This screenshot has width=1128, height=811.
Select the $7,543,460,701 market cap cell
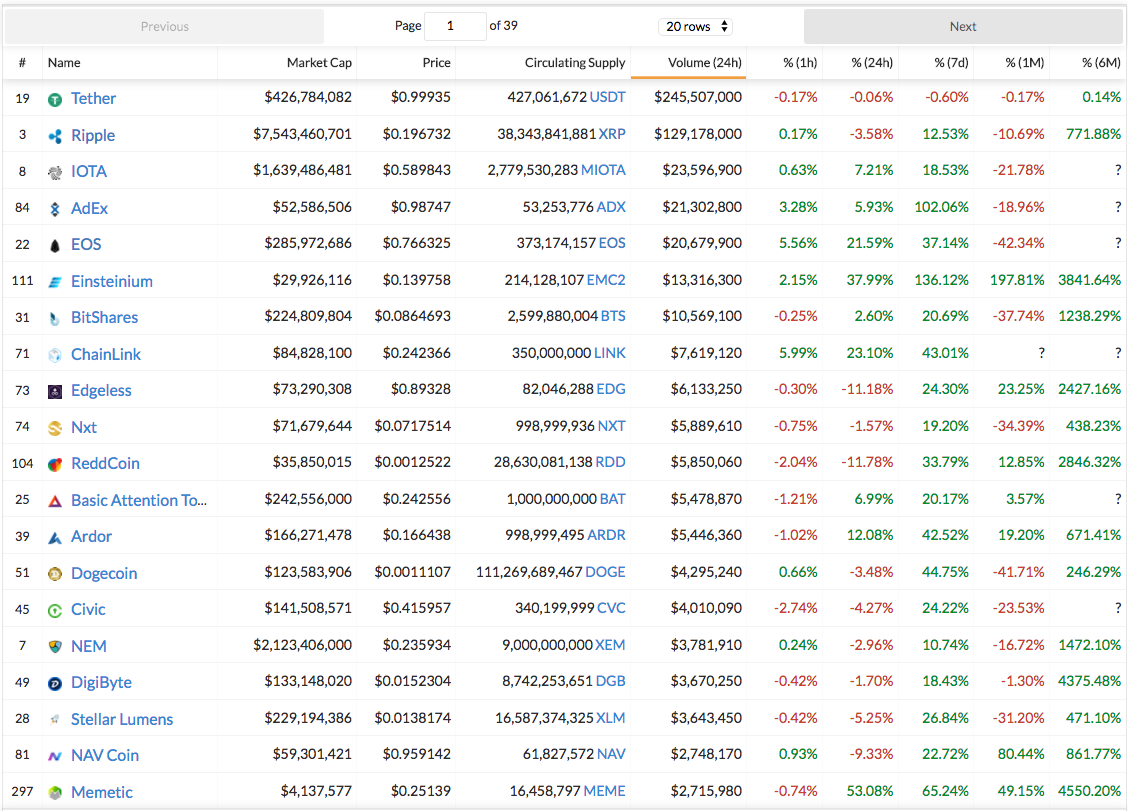point(302,134)
